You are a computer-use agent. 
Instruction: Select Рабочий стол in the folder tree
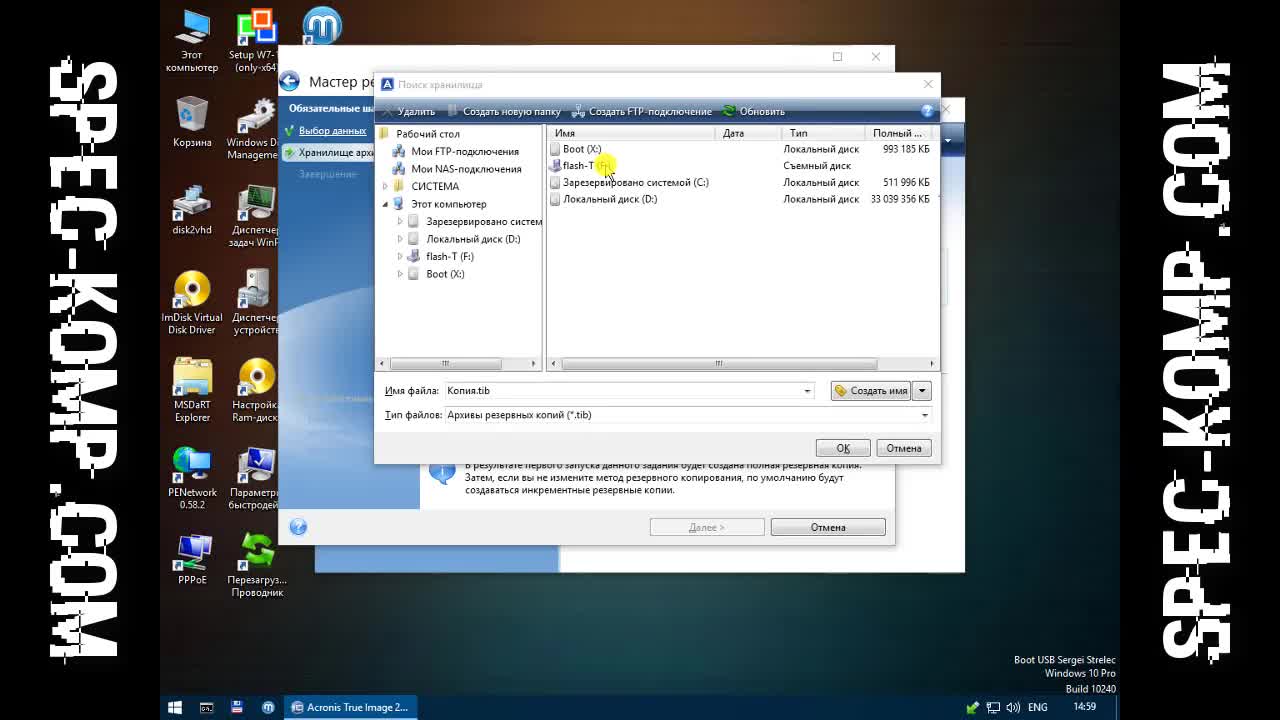click(427, 134)
